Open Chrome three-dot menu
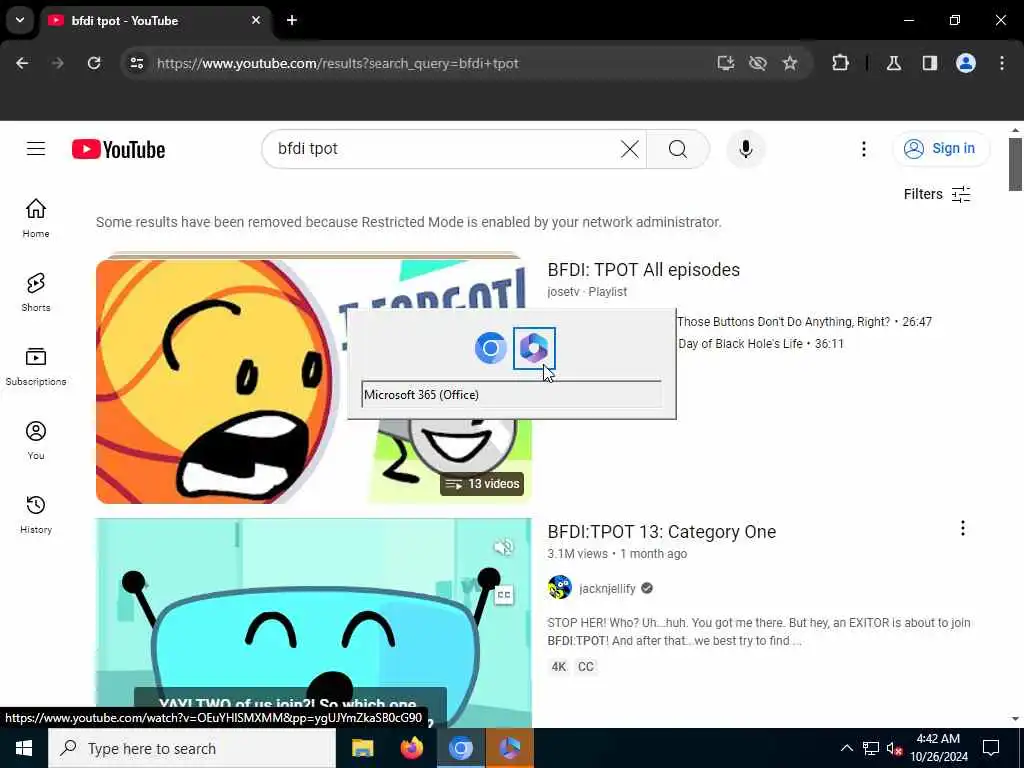 point(1002,63)
